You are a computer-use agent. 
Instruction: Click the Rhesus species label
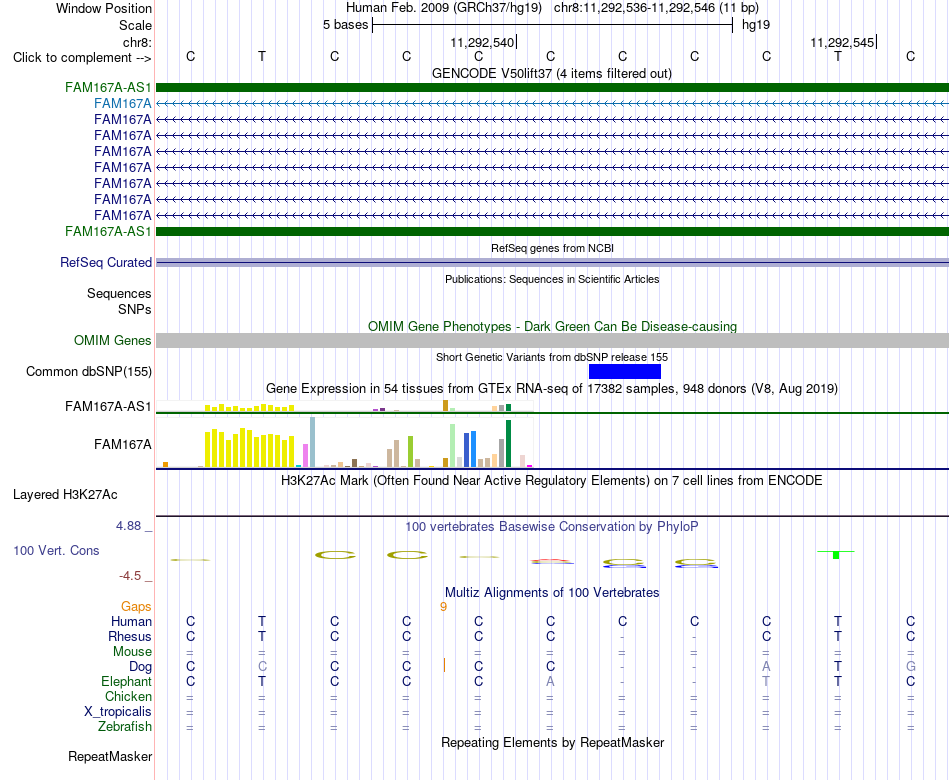click(x=130, y=636)
